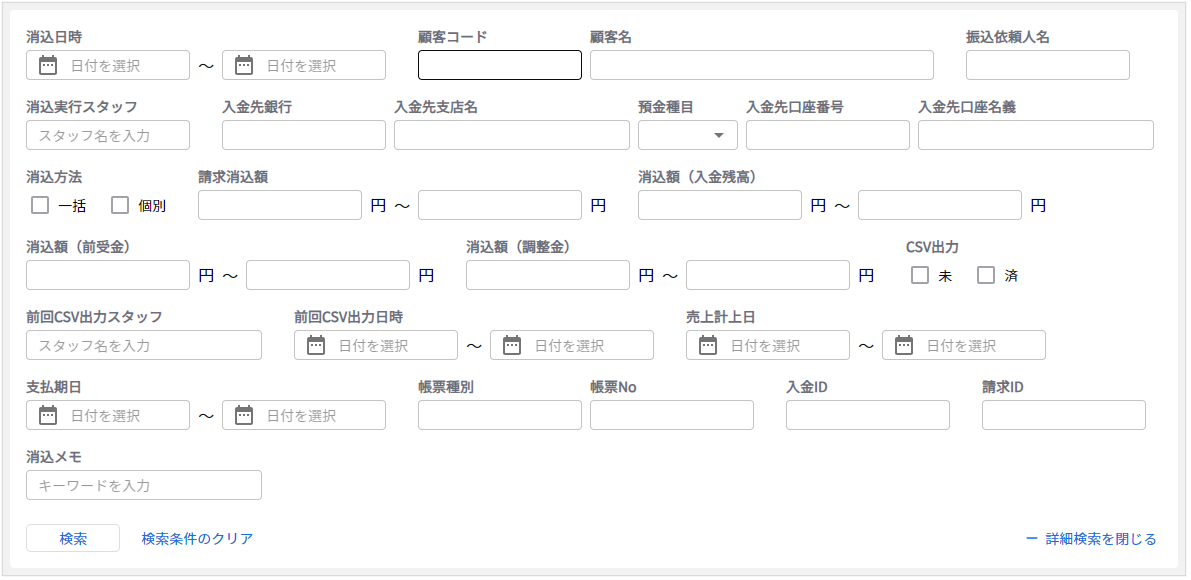The image size is (1191, 580).
Task: Click calendar icon in 売上計上日 end field
Action: (903, 345)
